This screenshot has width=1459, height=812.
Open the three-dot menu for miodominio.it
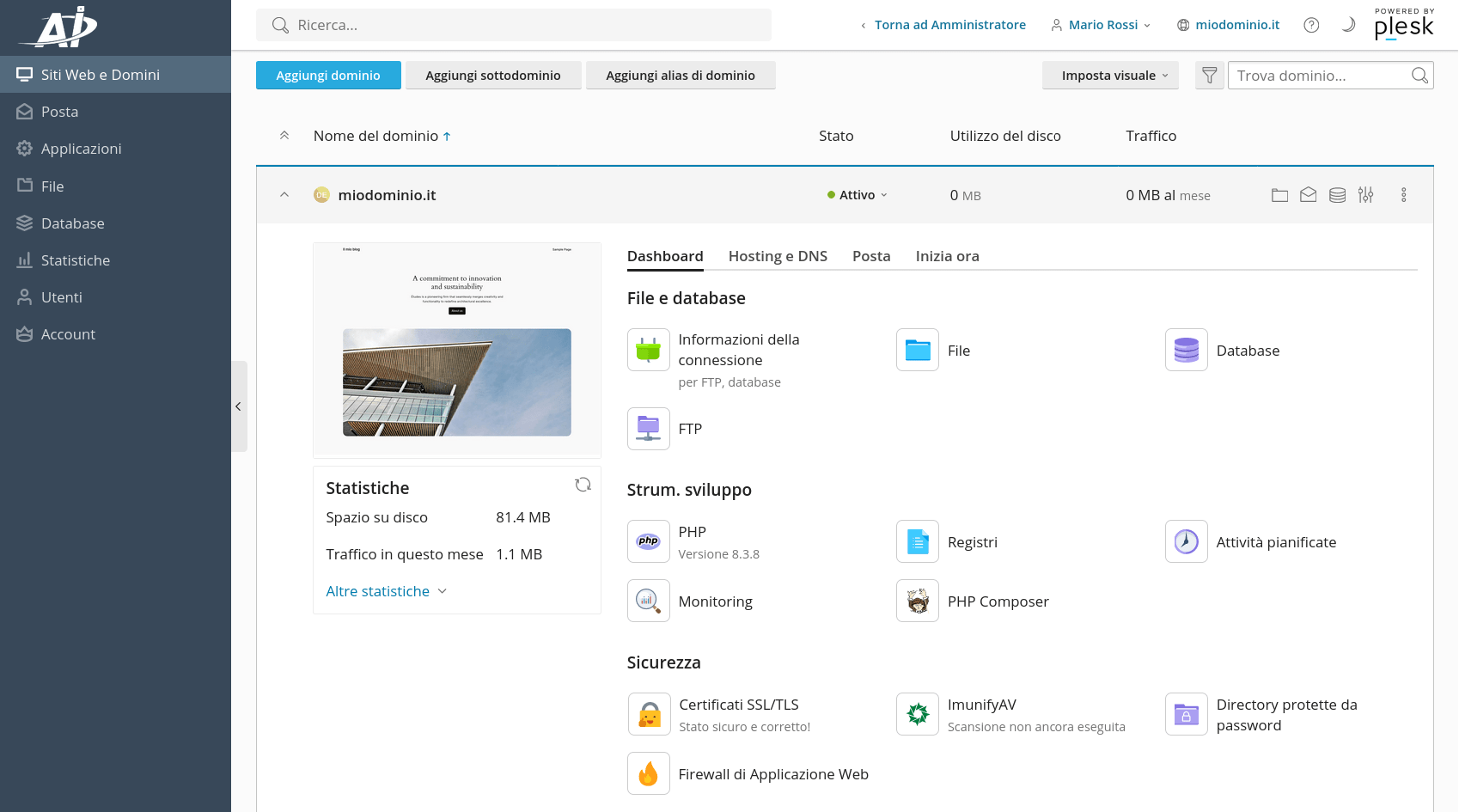point(1404,195)
